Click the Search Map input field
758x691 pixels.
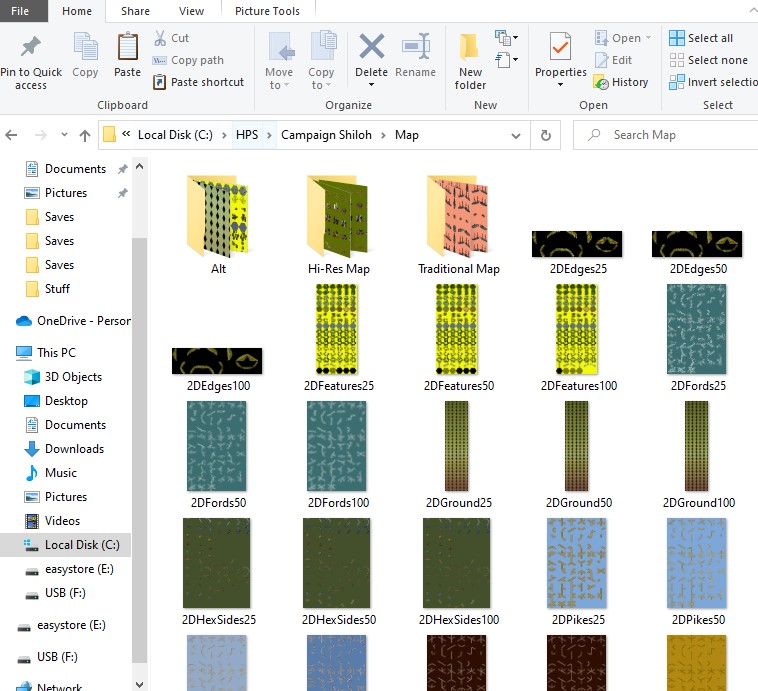click(x=665, y=135)
